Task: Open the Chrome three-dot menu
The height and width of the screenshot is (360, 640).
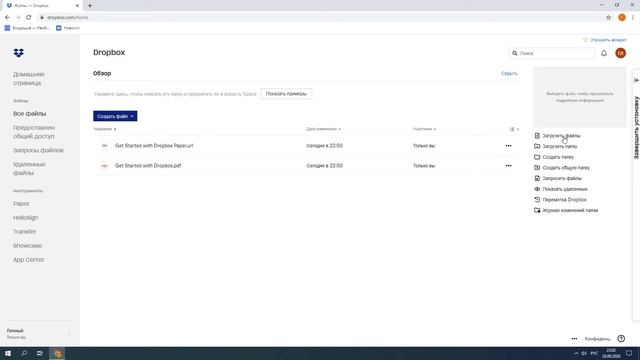Action: [633, 17]
